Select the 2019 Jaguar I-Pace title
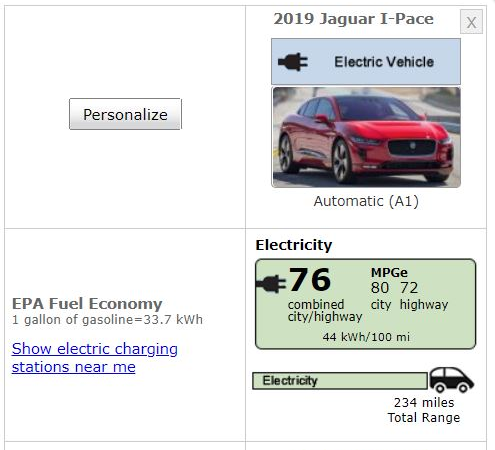Viewport: 495px width, 450px height. pos(354,19)
